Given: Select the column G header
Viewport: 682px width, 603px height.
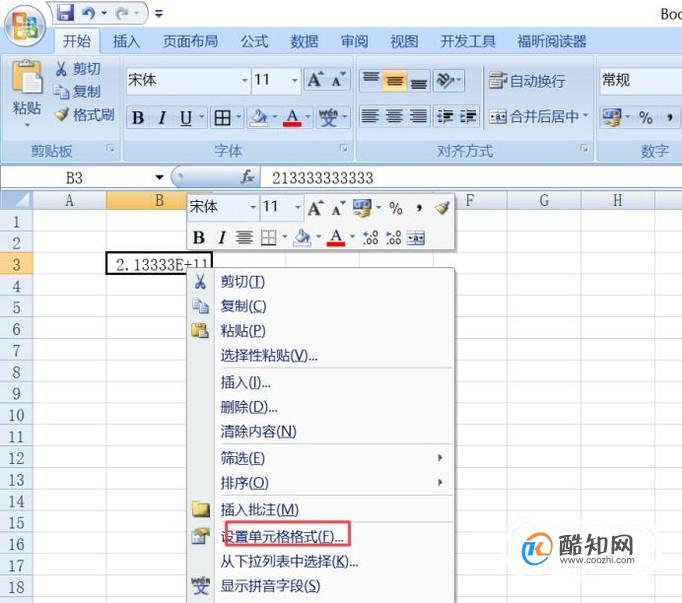Looking at the screenshot, I should click(544, 200).
